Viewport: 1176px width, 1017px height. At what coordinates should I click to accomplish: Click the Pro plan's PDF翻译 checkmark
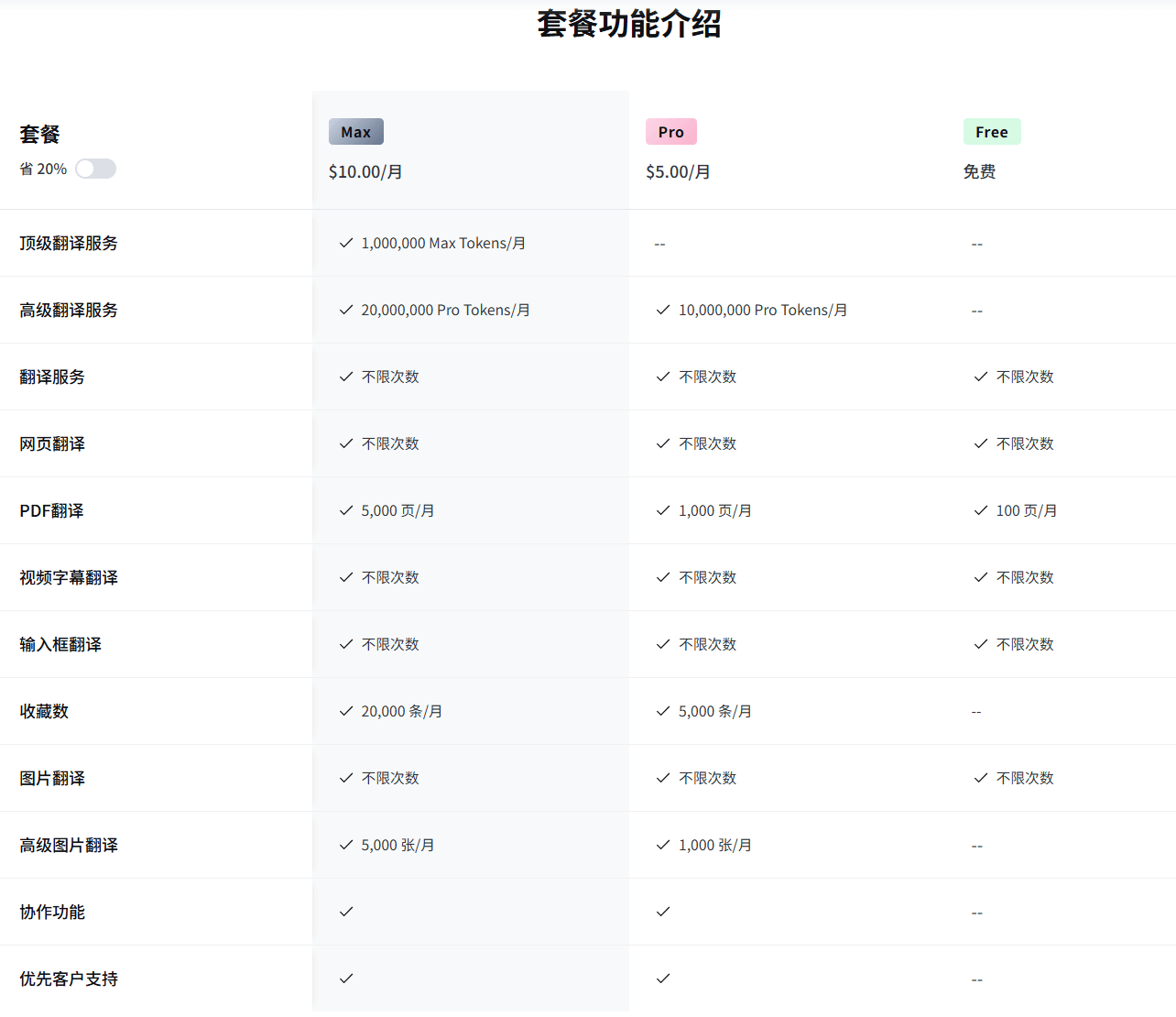(662, 510)
